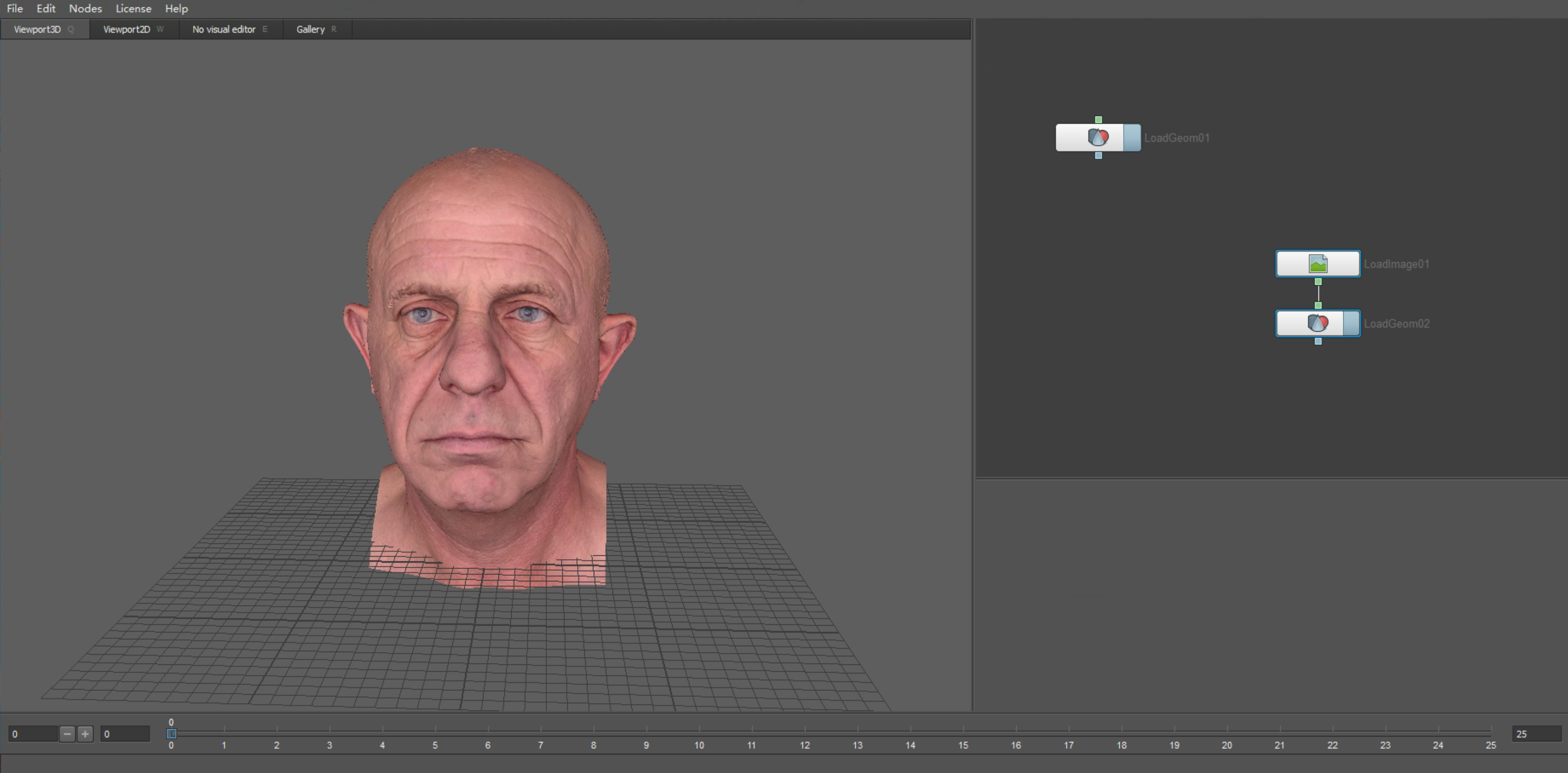The height and width of the screenshot is (773, 1568).
Task: Select the LoadGeom01 node icon
Action: pos(1097,138)
